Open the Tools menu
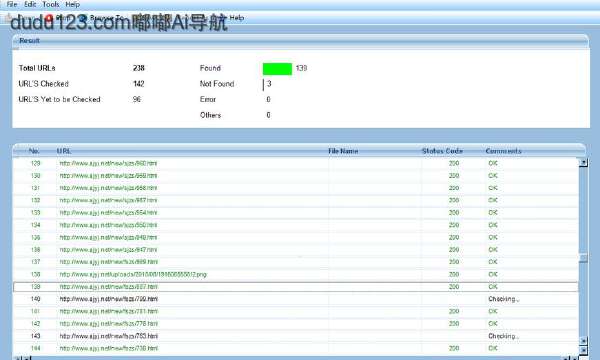The width and height of the screenshot is (600, 360). click(x=51, y=5)
